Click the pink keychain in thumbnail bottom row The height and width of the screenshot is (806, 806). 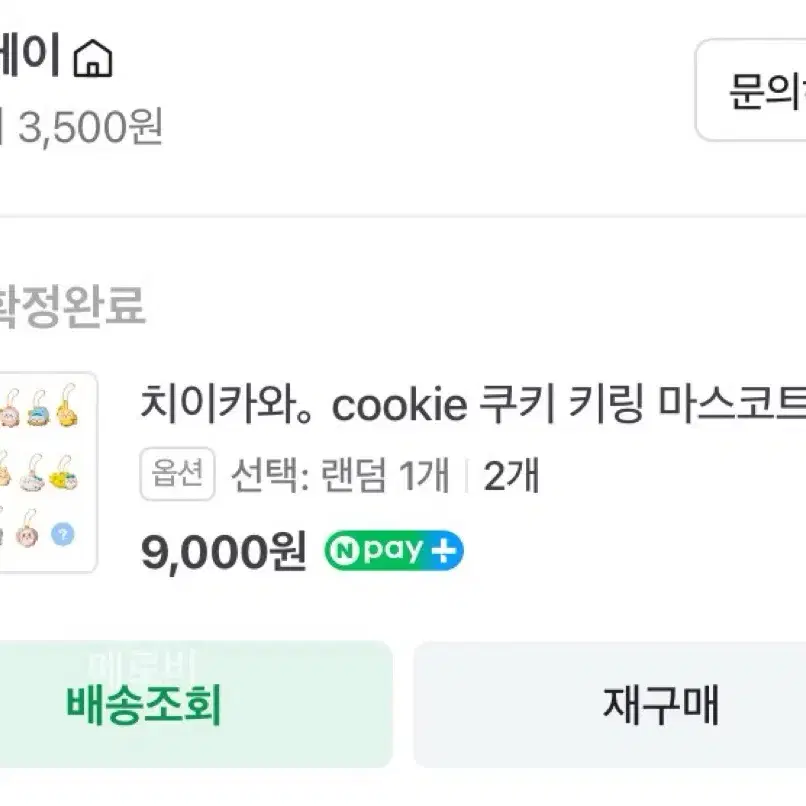coord(27,529)
